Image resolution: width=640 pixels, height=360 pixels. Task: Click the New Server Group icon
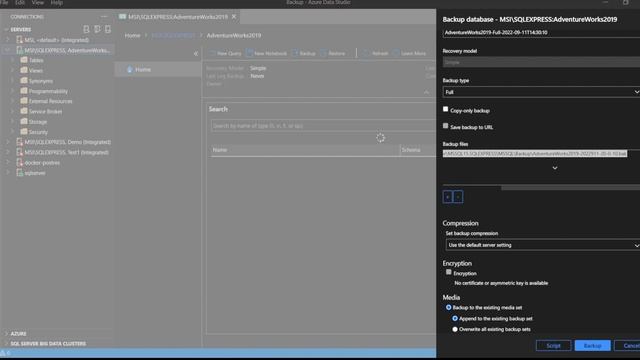[x=97, y=29]
